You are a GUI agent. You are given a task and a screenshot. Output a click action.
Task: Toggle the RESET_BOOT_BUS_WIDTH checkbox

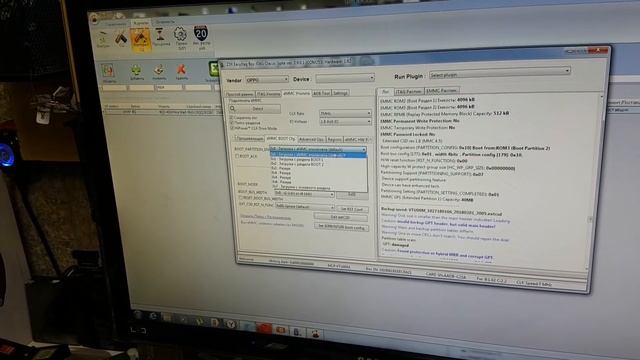point(241,198)
